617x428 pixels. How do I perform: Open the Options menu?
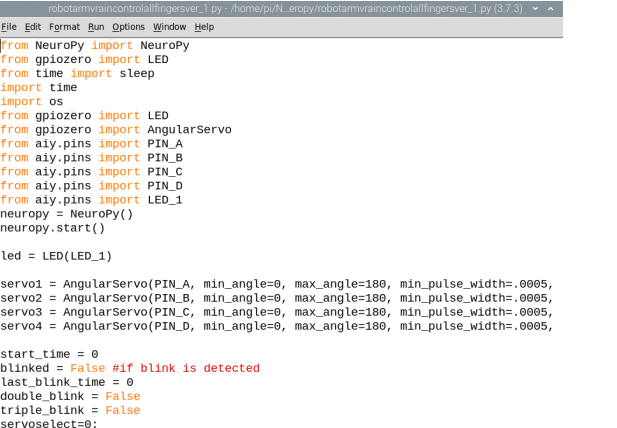[x=128, y=27]
